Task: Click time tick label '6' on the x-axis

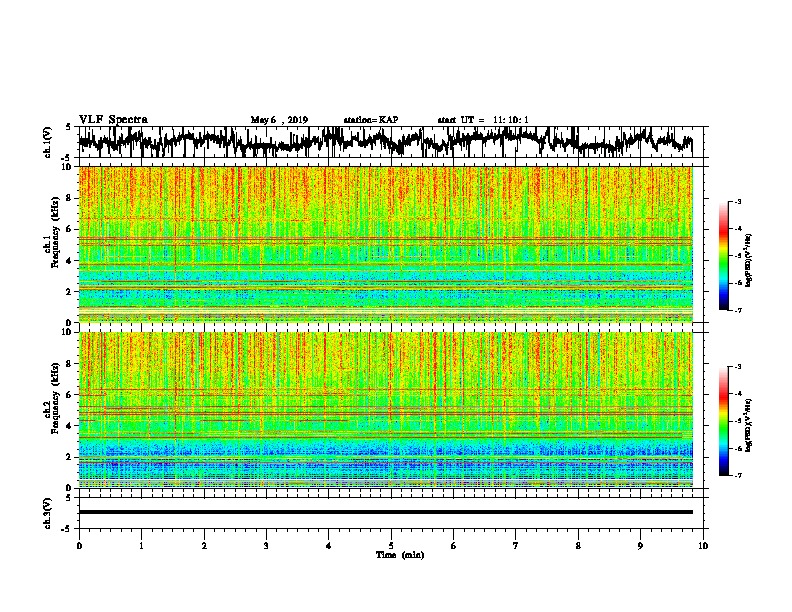Action: coord(454,546)
